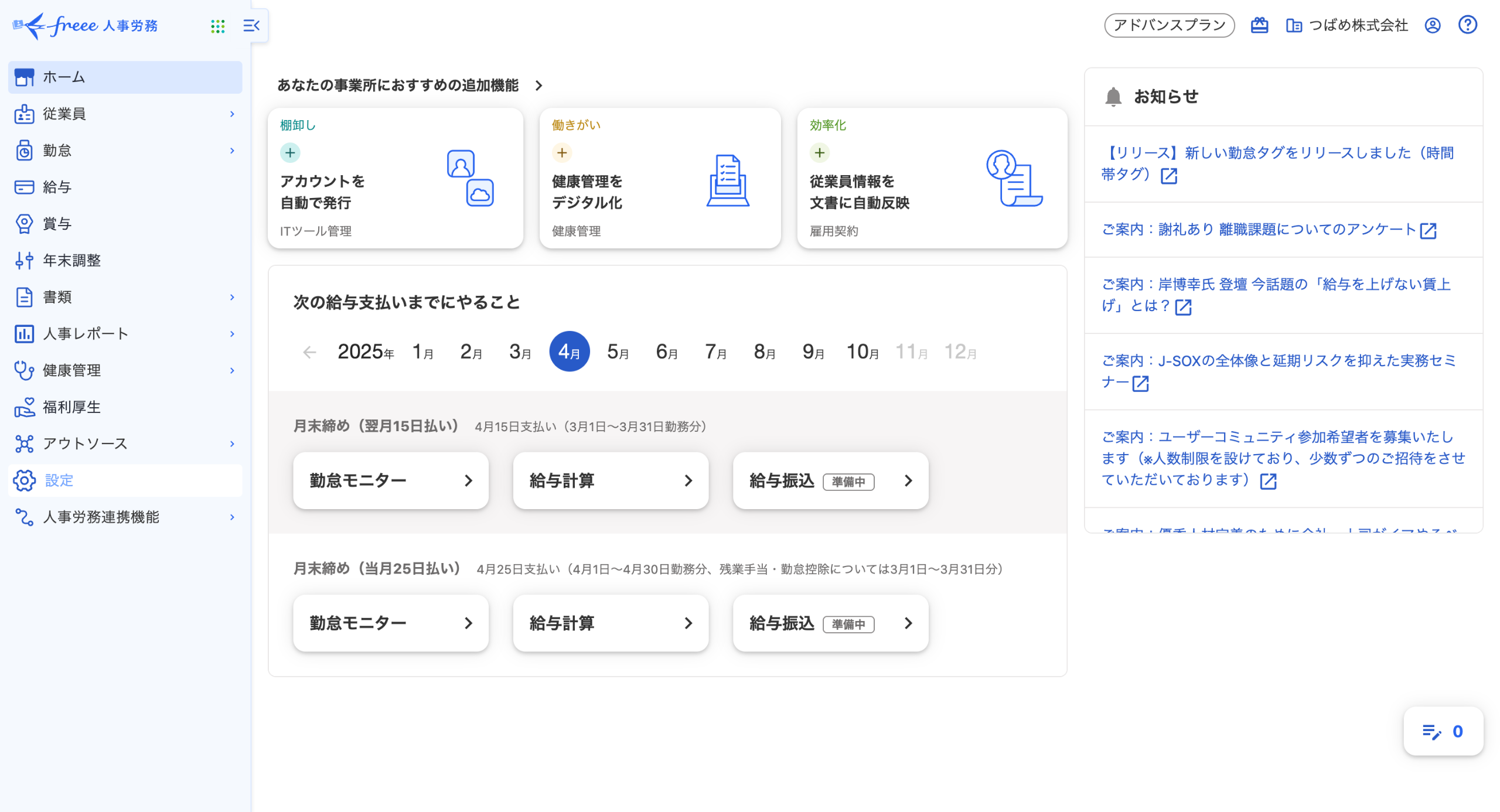Click plus icon on 従業員情報を文書に自動反映 card
Image resolution: width=1500 pixels, height=812 pixels.
[x=819, y=153]
